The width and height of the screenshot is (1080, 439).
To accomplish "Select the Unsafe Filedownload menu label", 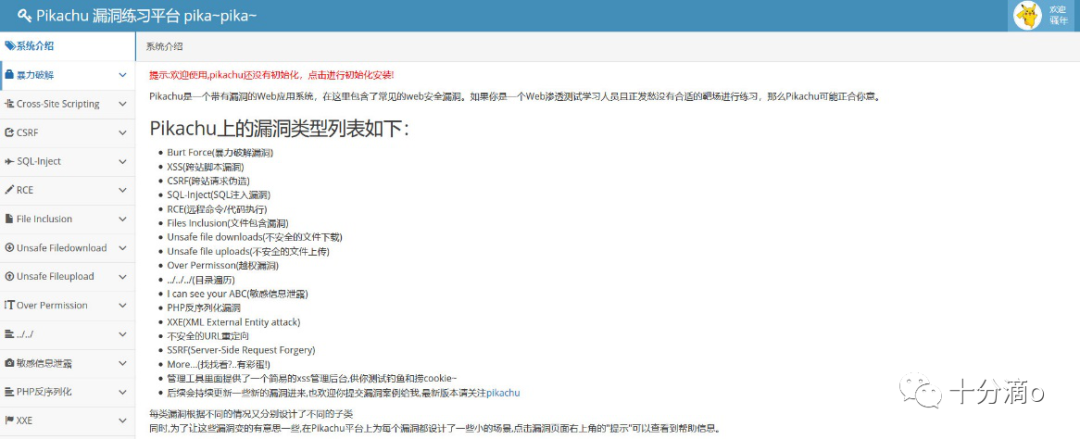I will [x=61, y=247].
